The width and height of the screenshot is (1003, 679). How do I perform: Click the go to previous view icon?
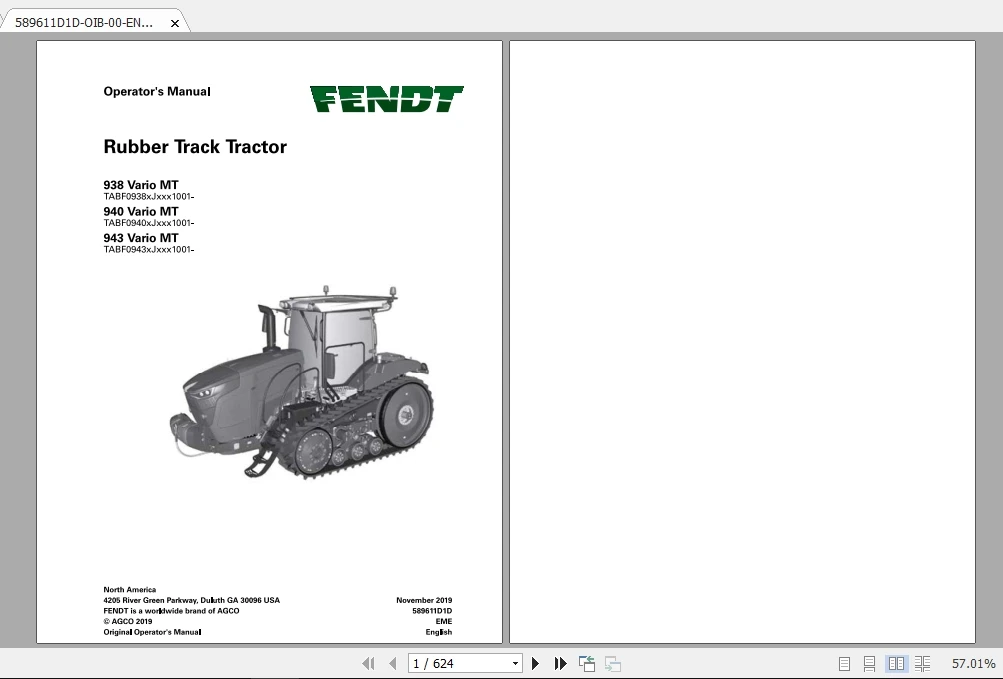point(587,664)
